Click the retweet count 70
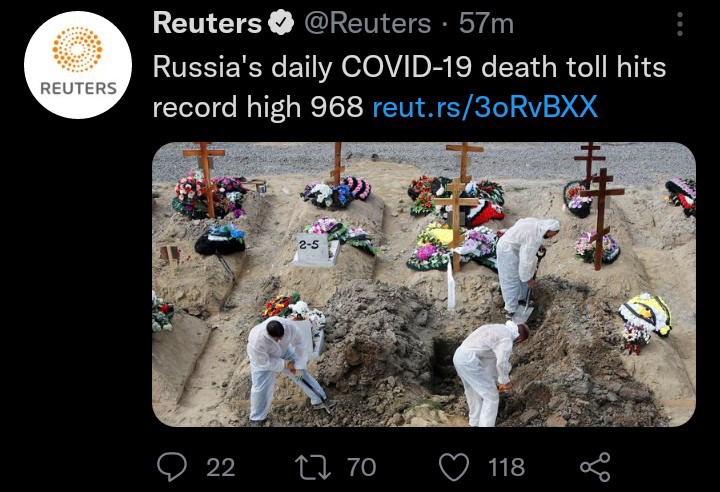 (x=362, y=467)
